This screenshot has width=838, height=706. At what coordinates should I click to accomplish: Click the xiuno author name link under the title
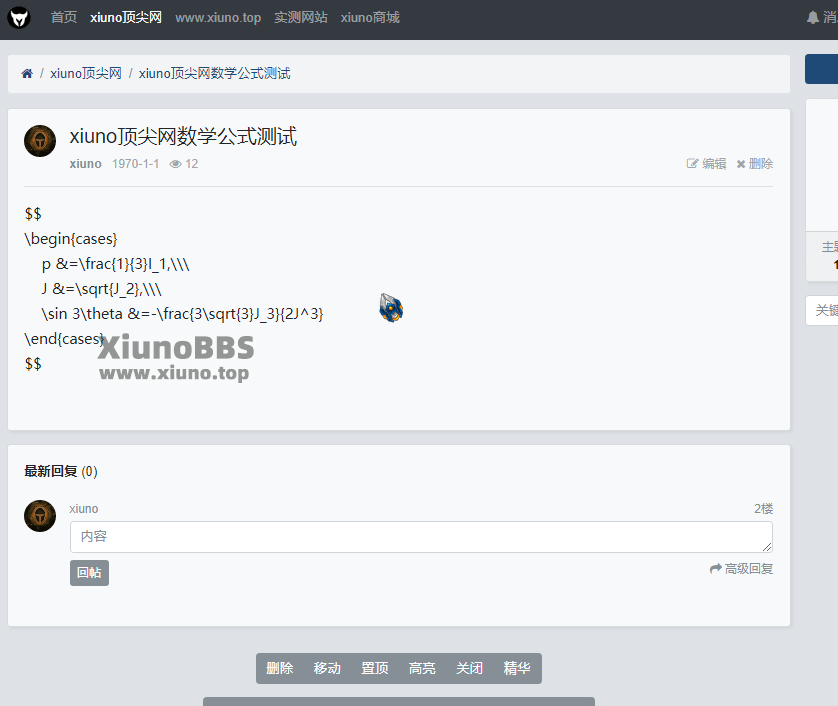85,164
